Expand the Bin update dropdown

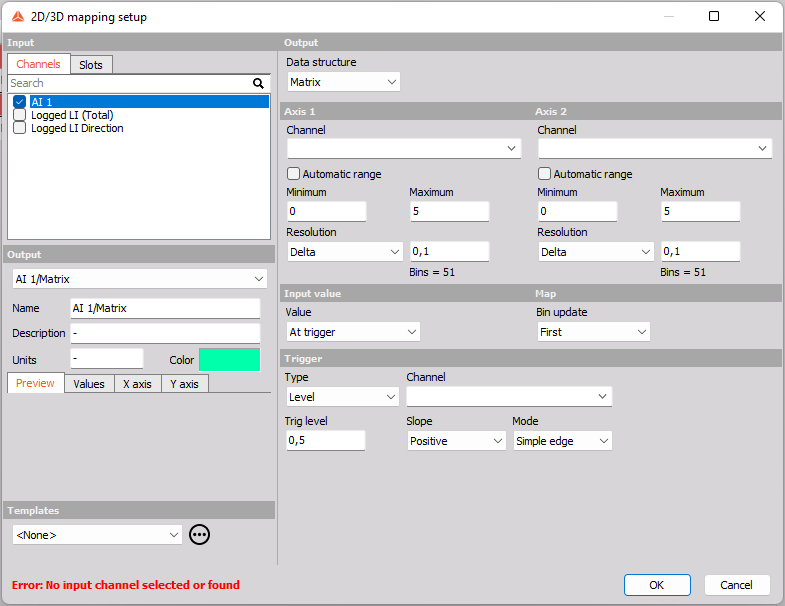593,332
